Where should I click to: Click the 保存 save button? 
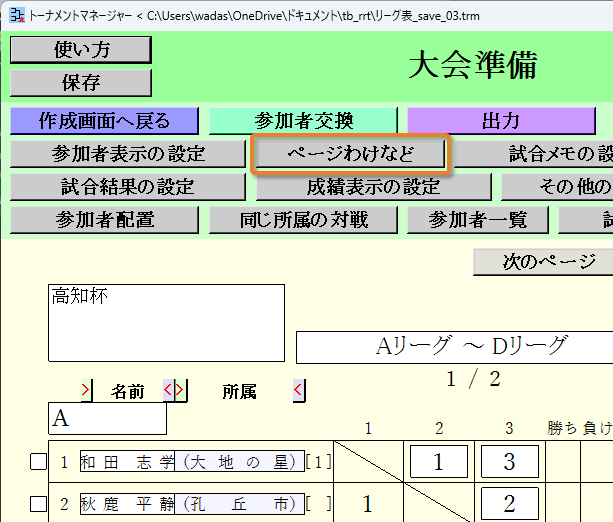(x=81, y=83)
